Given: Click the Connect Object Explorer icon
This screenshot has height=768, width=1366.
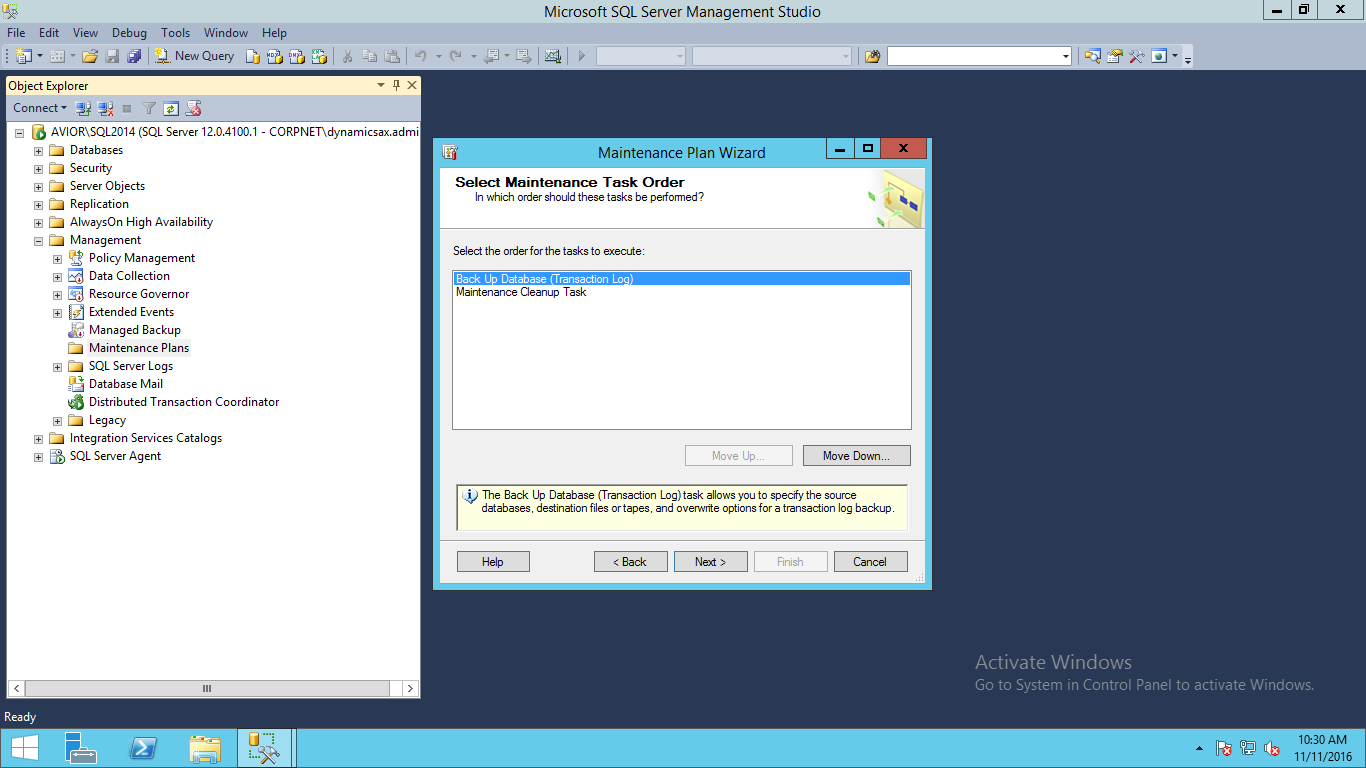Looking at the screenshot, I should point(84,108).
